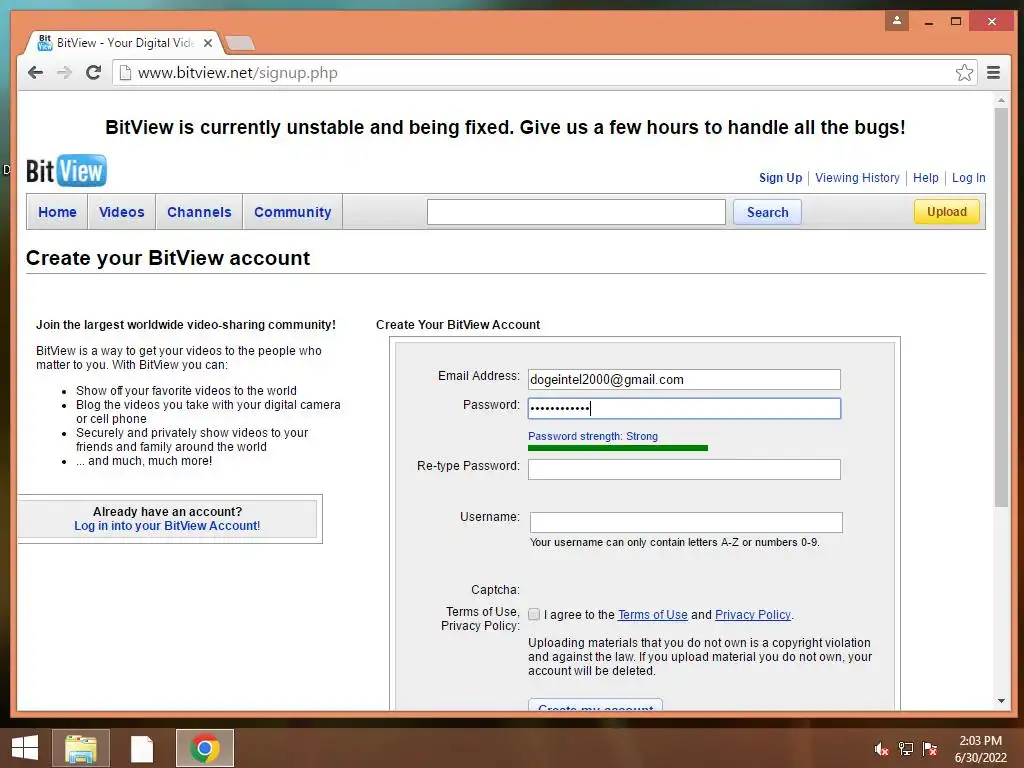The height and width of the screenshot is (768, 1024).
Task: Click the 'Captcha:' label
Action: click(495, 590)
